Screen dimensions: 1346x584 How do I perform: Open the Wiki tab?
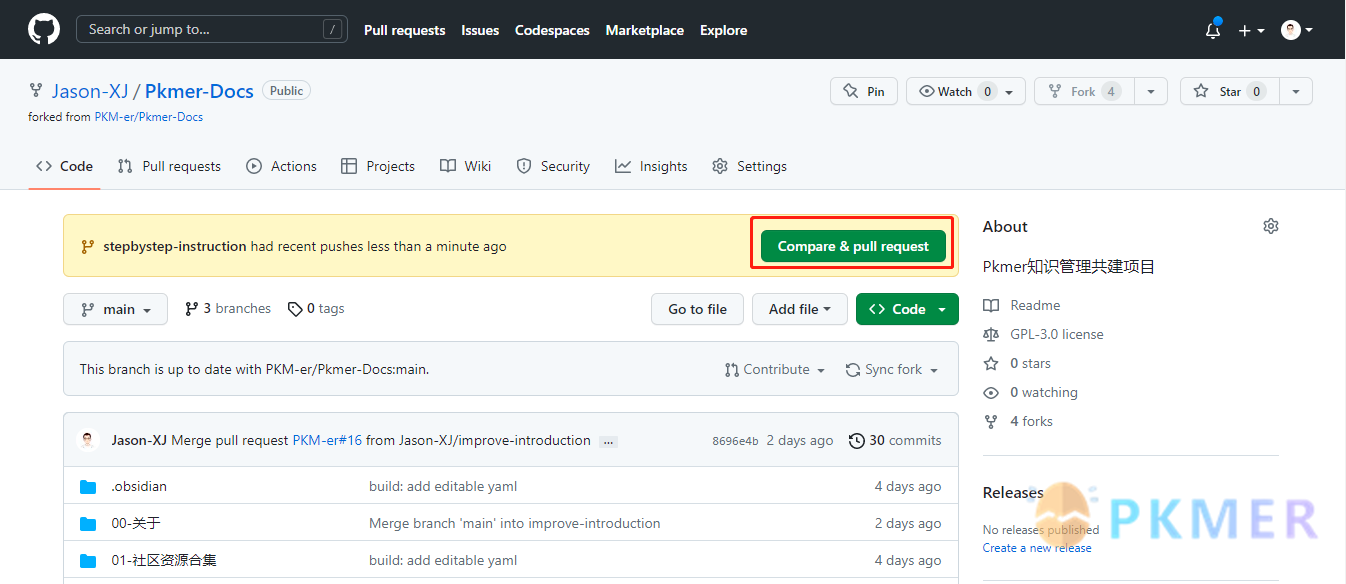(x=466, y=166)
